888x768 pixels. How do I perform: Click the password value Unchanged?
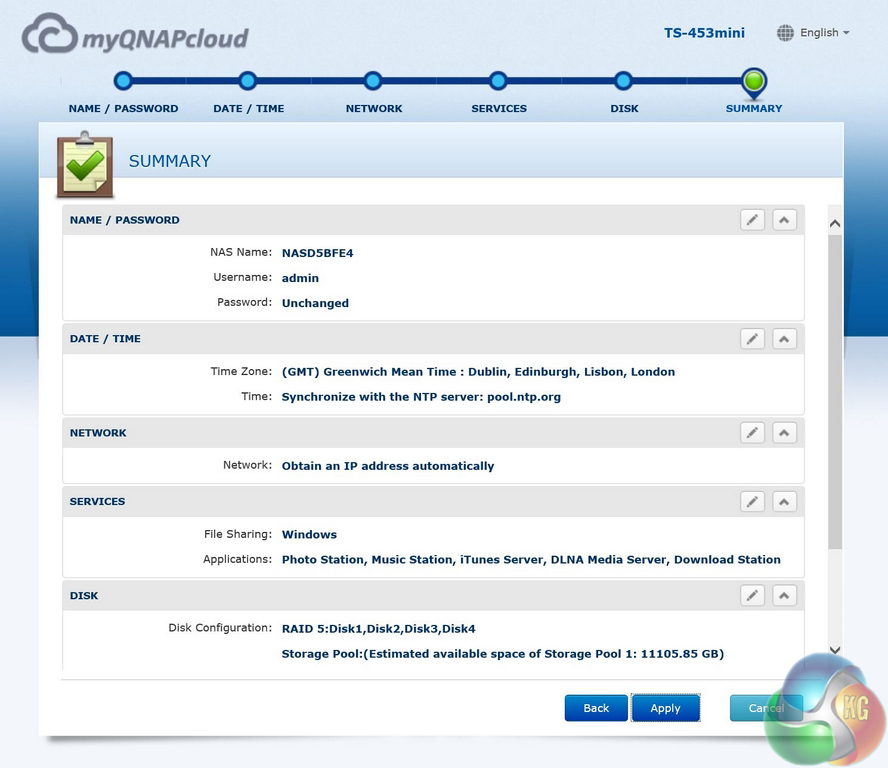click(315, 303)
